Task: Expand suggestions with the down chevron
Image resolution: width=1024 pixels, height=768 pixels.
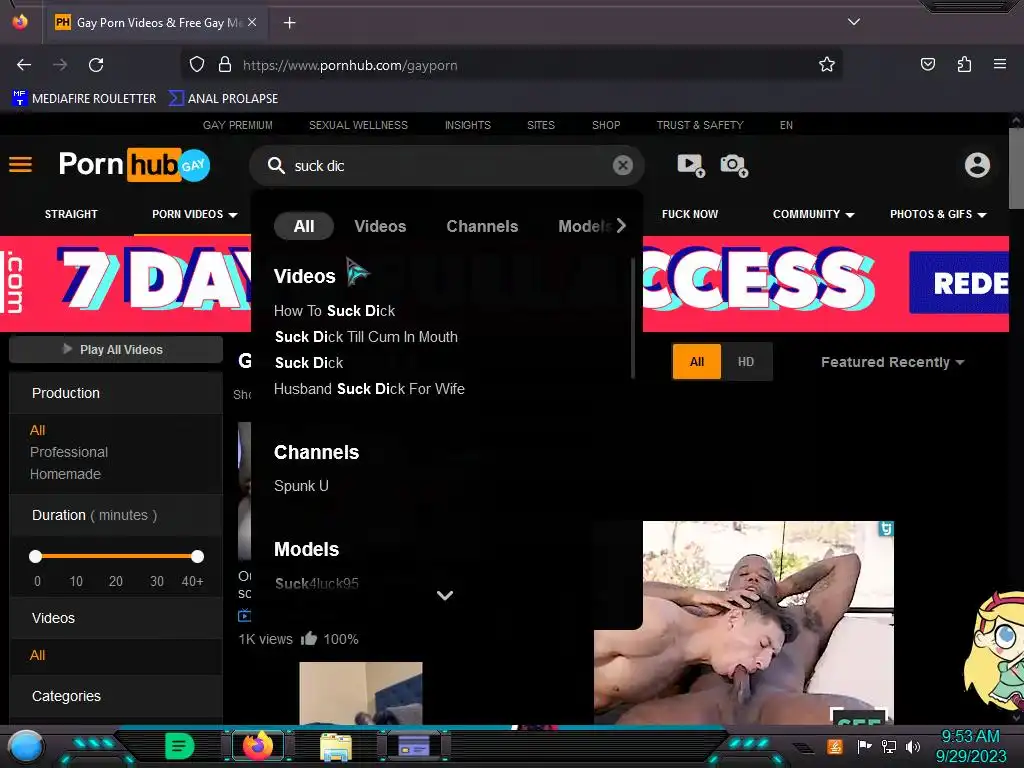Action: pos(445,595)
